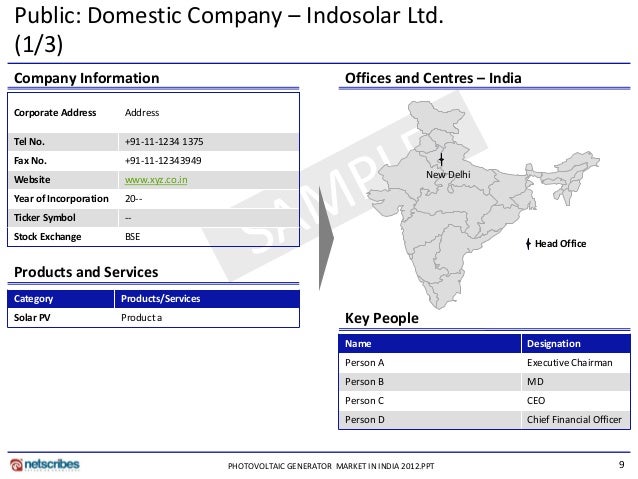
Task: Open the www.xyz.co.in website link
Action: (x=156, y=180)
